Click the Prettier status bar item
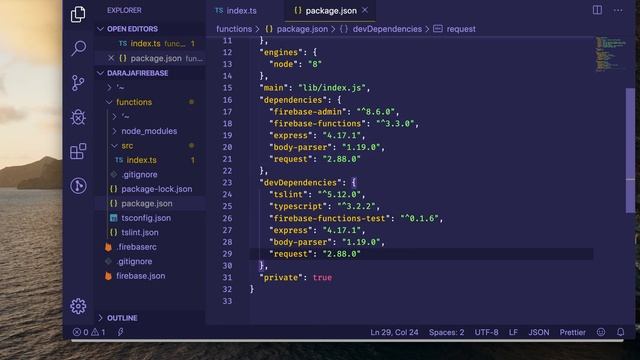The width and height of the screenshot is (640, 360). pos(573,332)
